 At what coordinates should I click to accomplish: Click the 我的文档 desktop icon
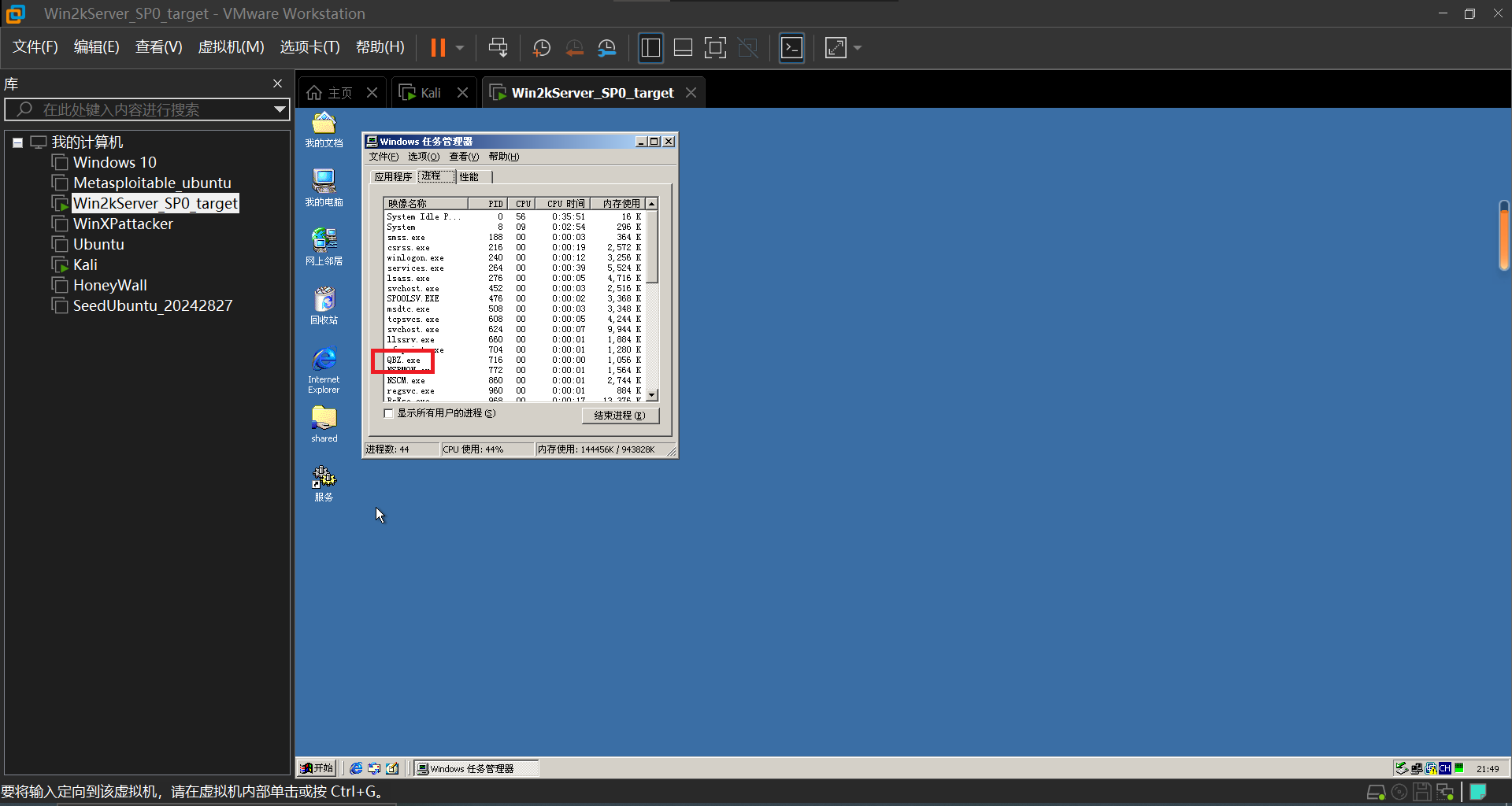click(x=324, y=130)
